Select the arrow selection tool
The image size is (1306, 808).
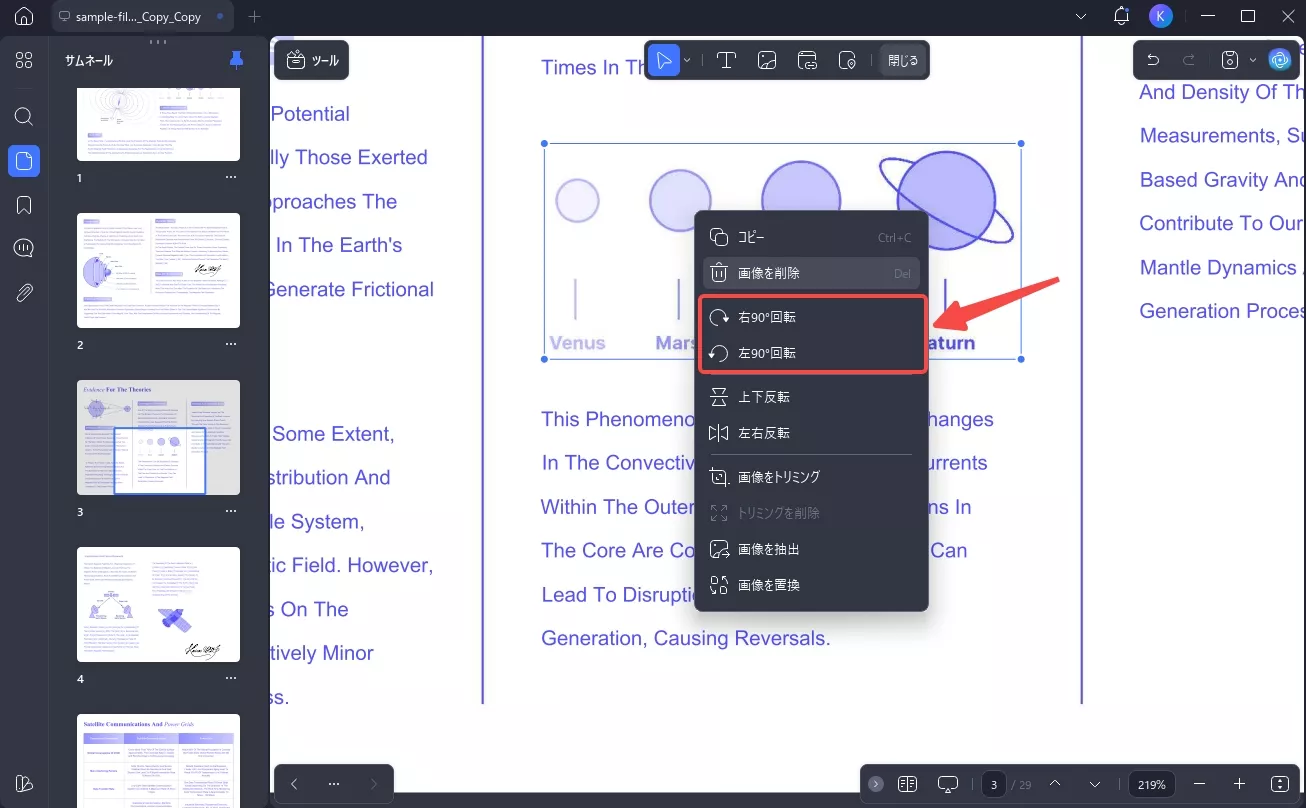coord(663,60)
